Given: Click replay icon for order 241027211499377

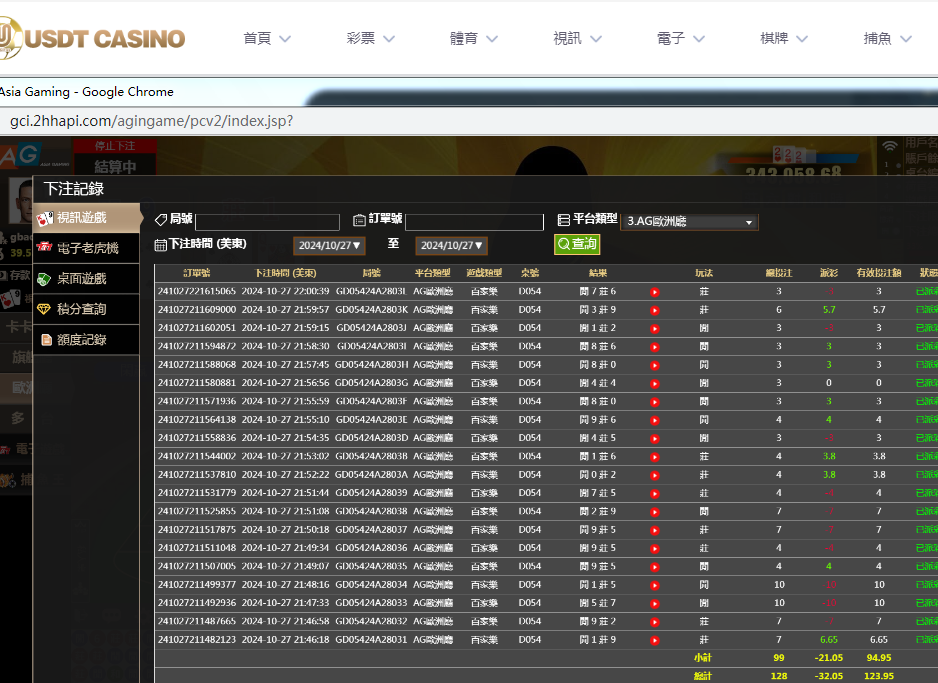Looking at the screenshot, I should coord(654,585).
